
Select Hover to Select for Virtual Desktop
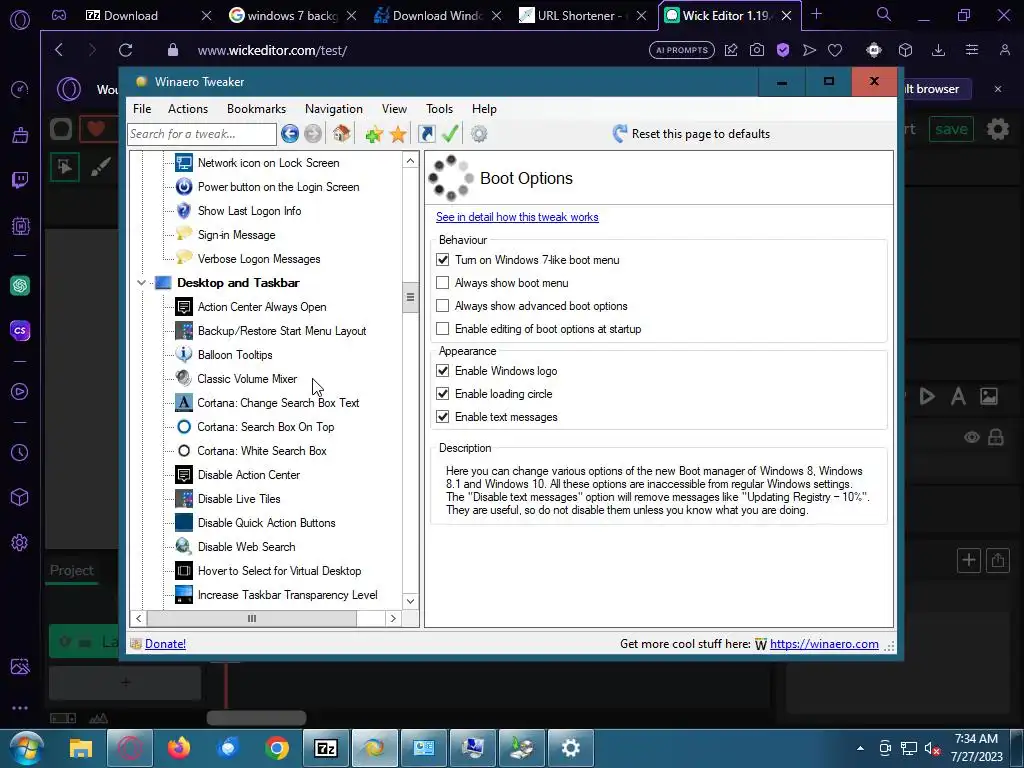280,571
